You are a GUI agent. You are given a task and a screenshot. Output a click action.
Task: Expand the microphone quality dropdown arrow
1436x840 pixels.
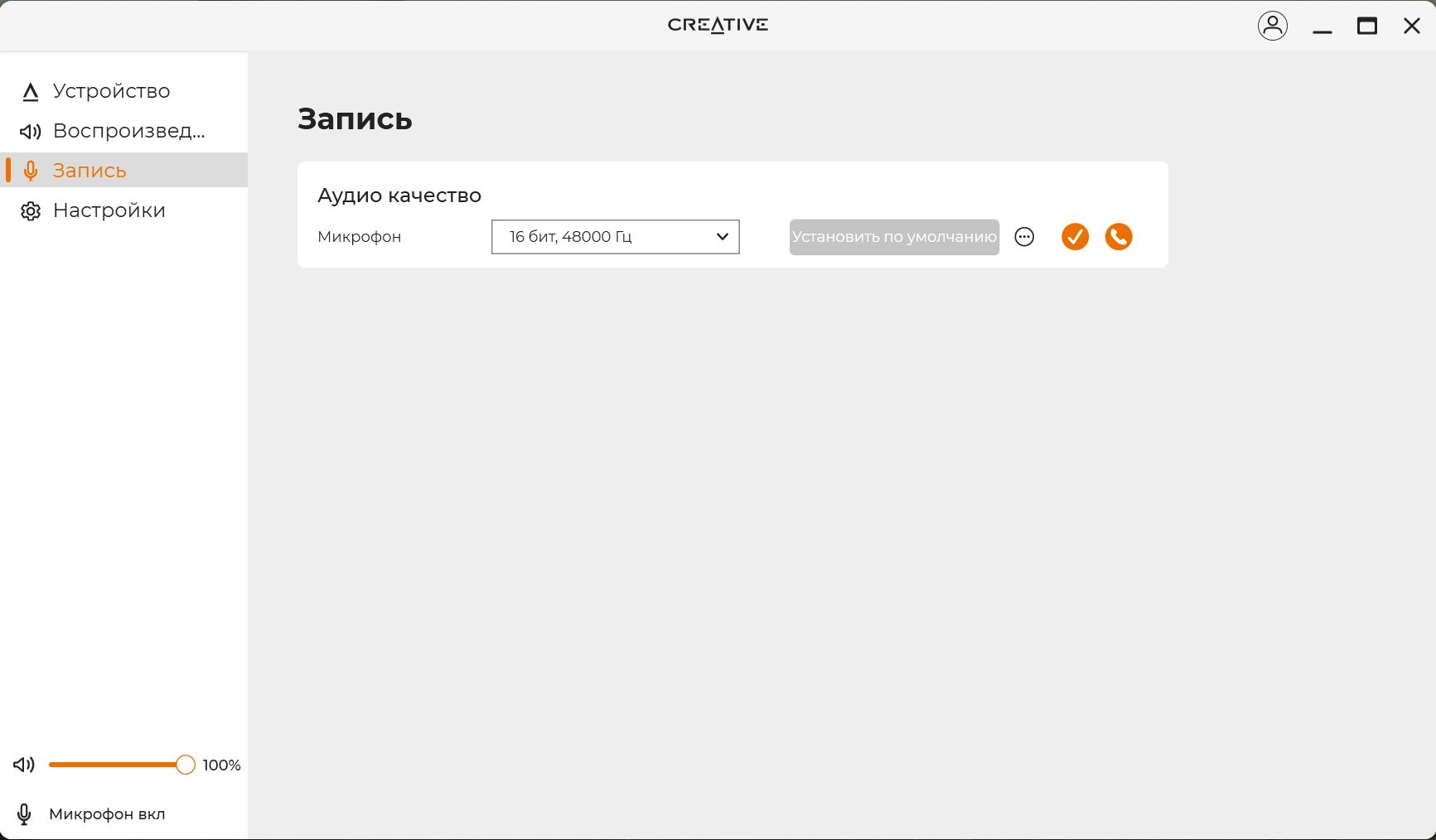[x=722, y=237]
